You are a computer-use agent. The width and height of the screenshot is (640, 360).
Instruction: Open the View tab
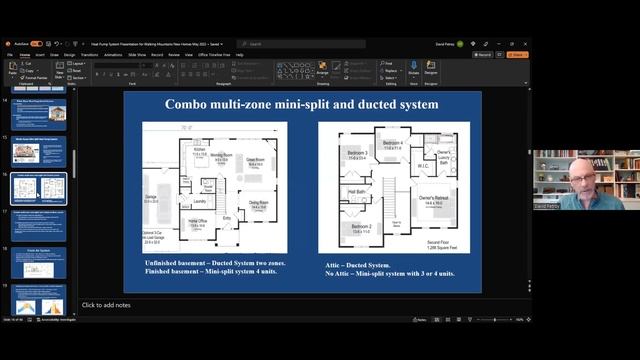189,55
